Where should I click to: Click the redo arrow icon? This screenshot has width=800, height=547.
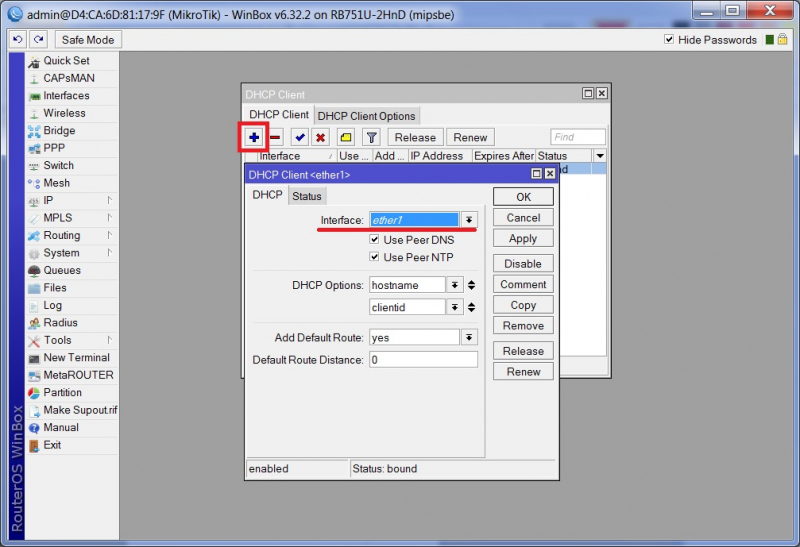[x=38, y=40]
